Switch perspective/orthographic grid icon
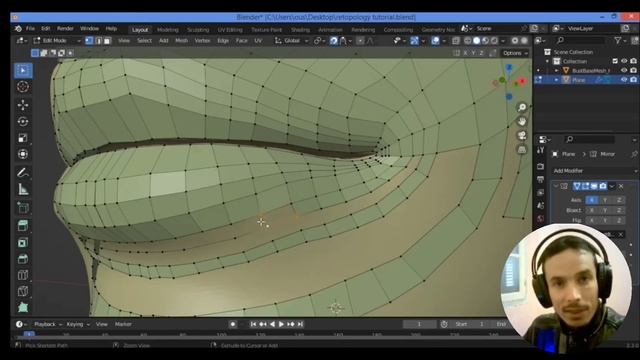 tap(522, 150)
